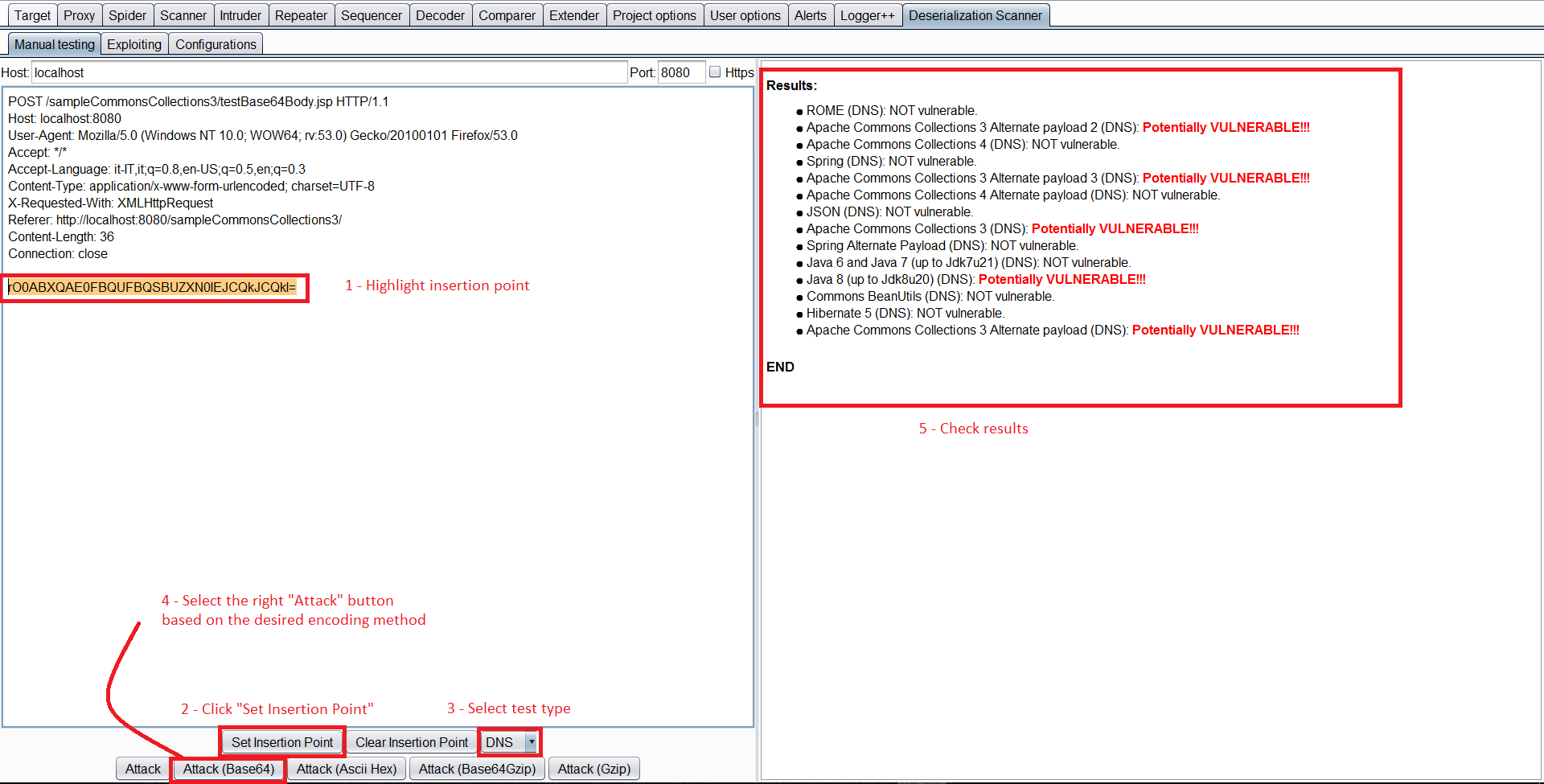The image size is (1544, 784).
Task: Switch to the Proxy tab
Action: [79, 14]
